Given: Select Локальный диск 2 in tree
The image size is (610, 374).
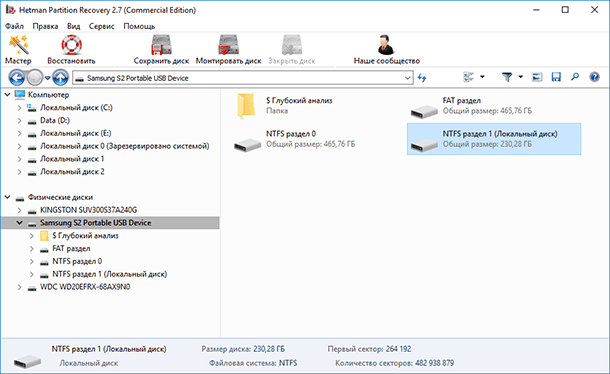Looking at the screenshot, I should 72,172.
